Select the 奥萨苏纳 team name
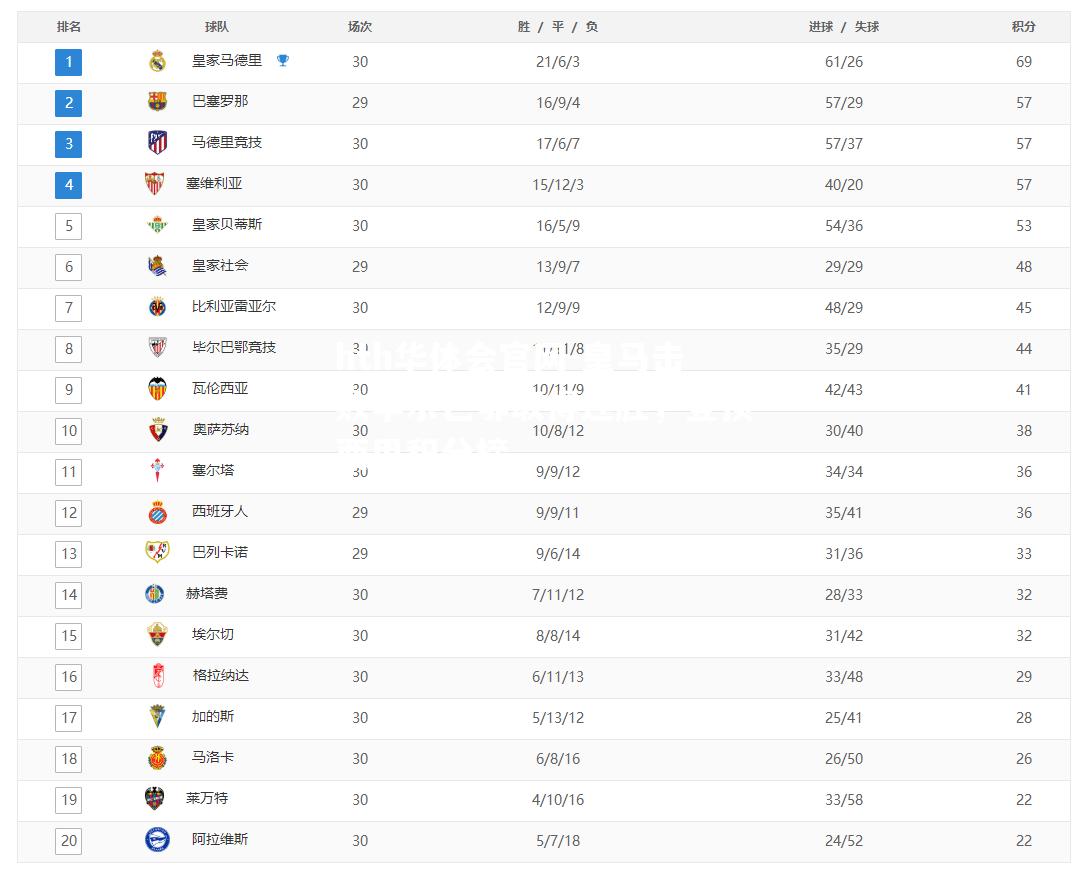1089x872 pixels. (220, 430)
